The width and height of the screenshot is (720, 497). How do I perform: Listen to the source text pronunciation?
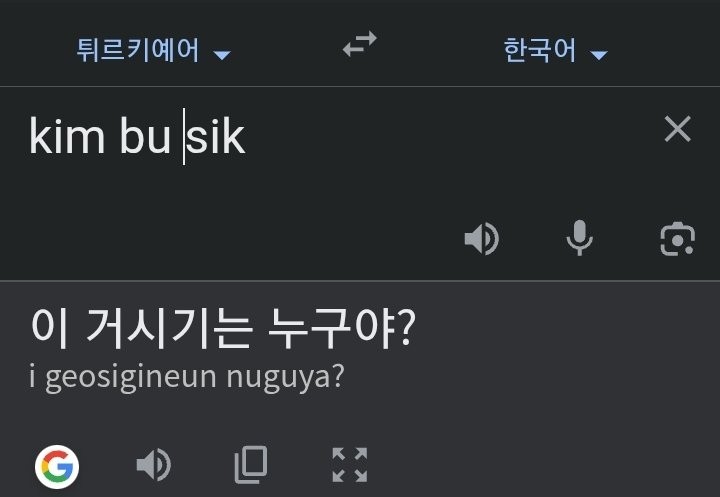point(481,239)
